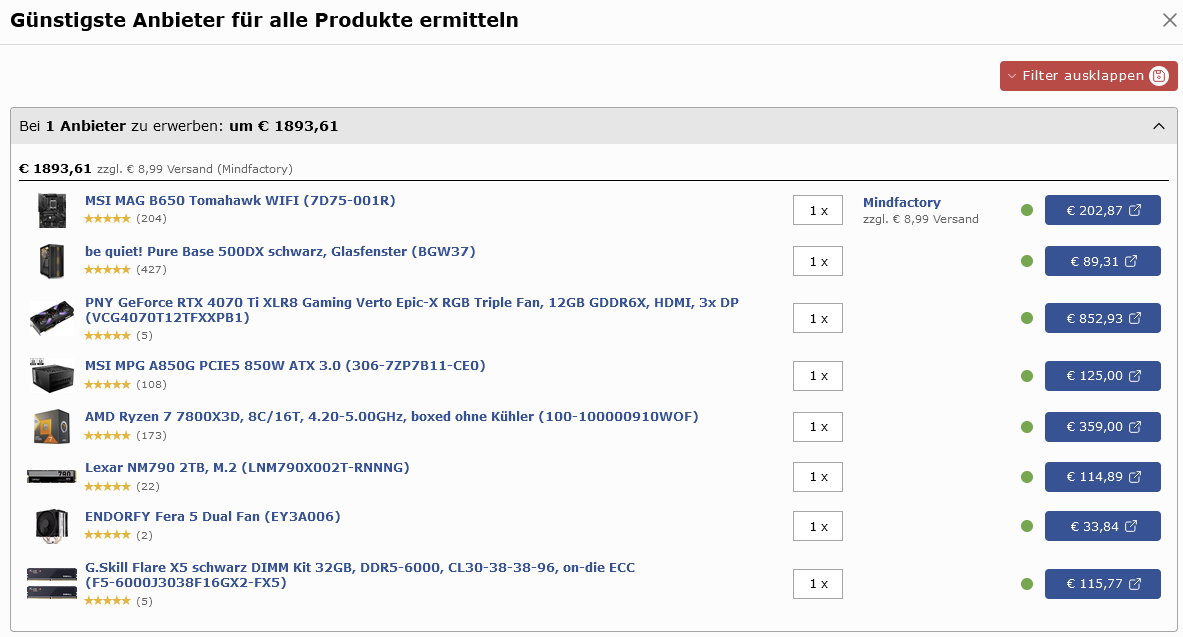This screenshot has width=1183, height=637.
Task: Expand filters with Filter ausklappen button
Action: click(x=1078, y=76)
